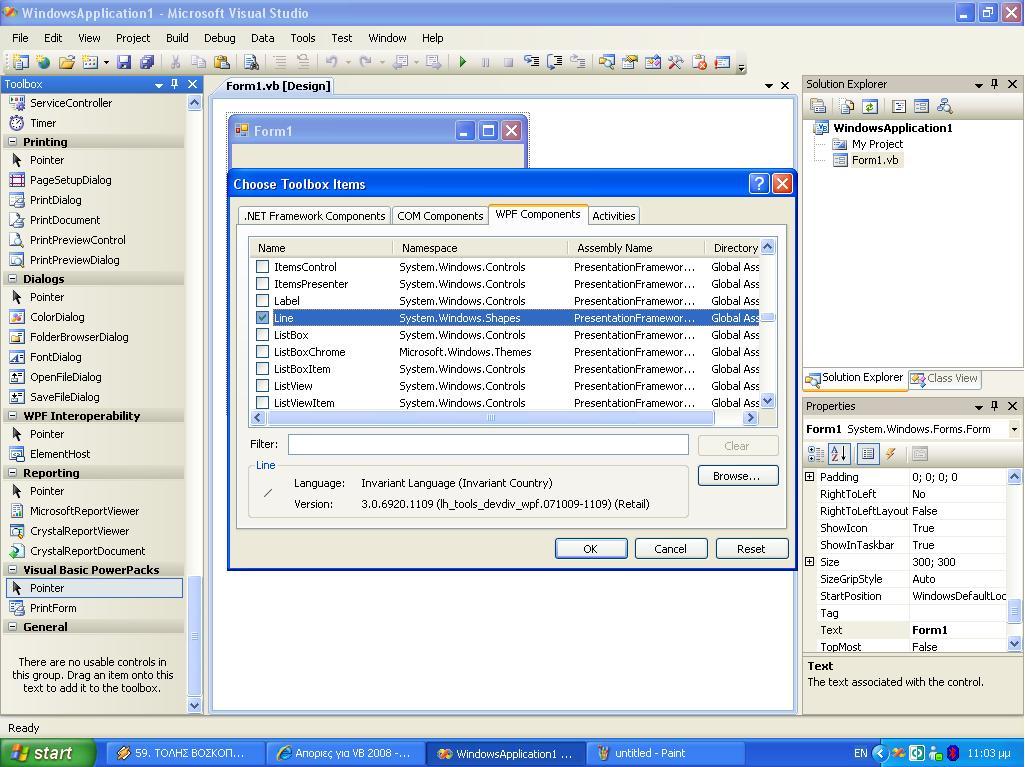Image resolution: width=1025 pixels, height=767 pixels.
Task: Switch to Activities tab
Action: [614, 216]
